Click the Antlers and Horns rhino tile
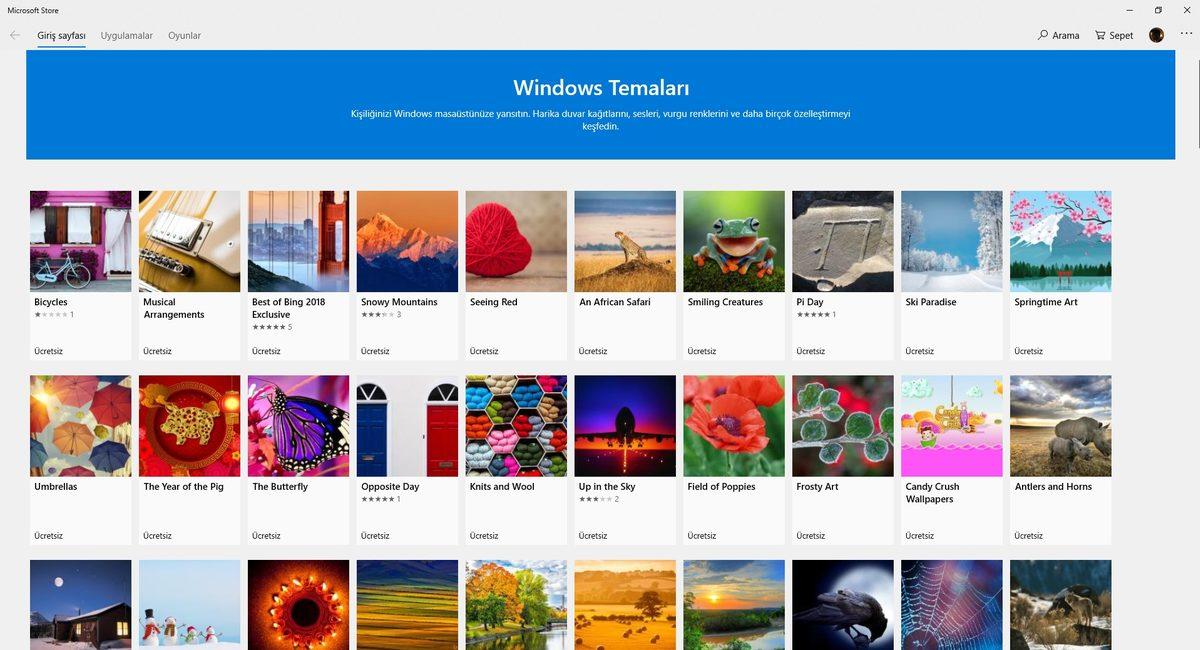Viewport: 1200px width, 650px height. (1060, 425)
